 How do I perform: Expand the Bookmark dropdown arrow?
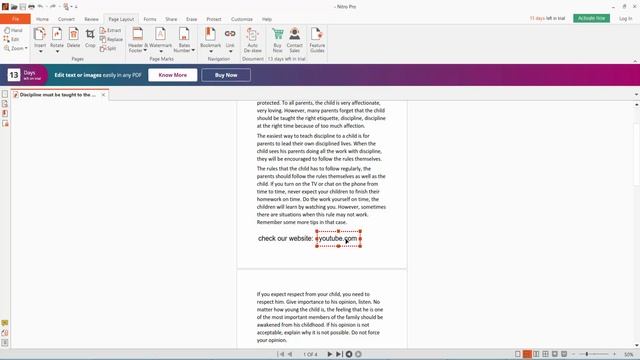point(211,51)
